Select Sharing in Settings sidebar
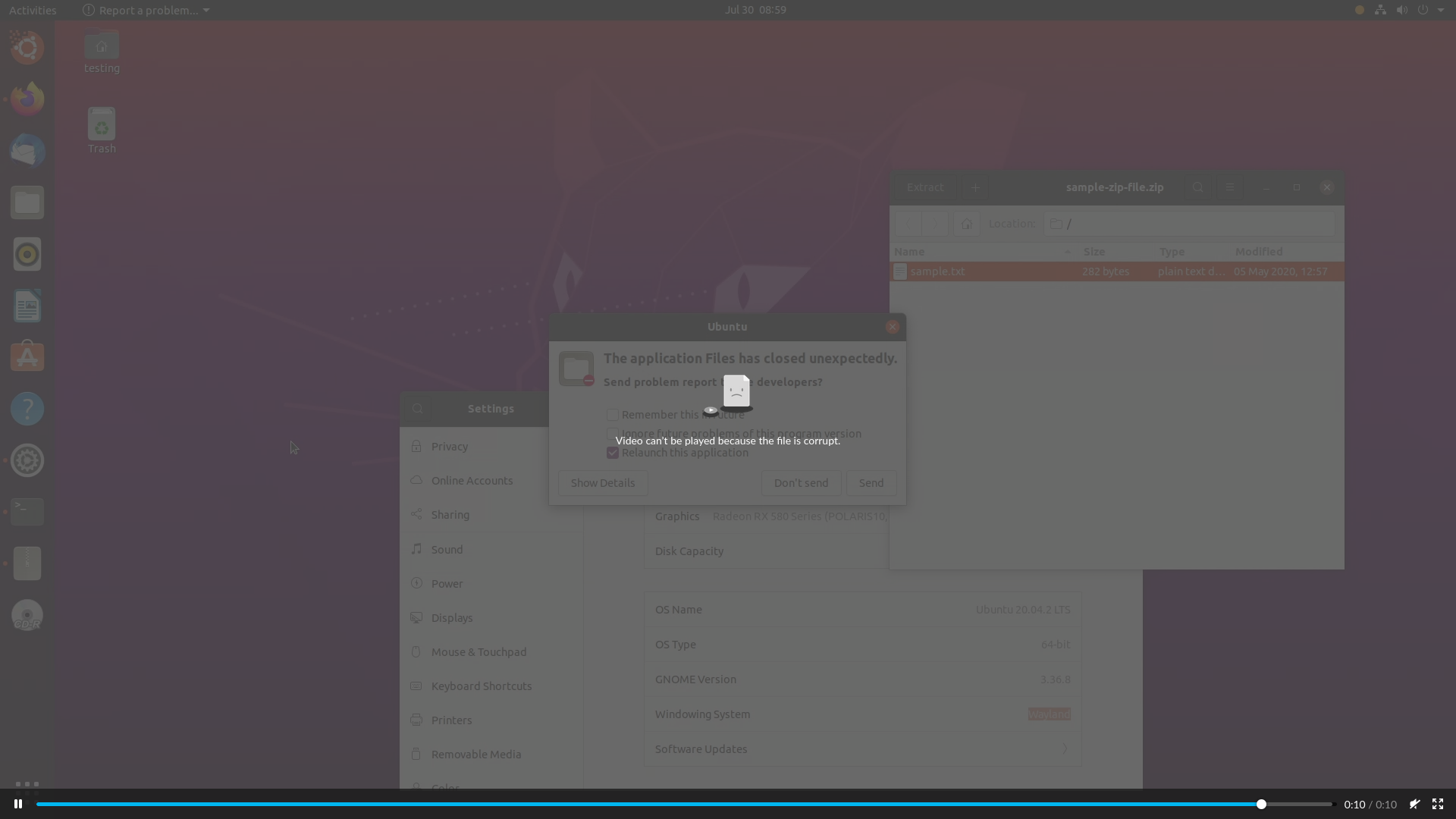The width and height of the screenshot is (1456, 819). 491,515
